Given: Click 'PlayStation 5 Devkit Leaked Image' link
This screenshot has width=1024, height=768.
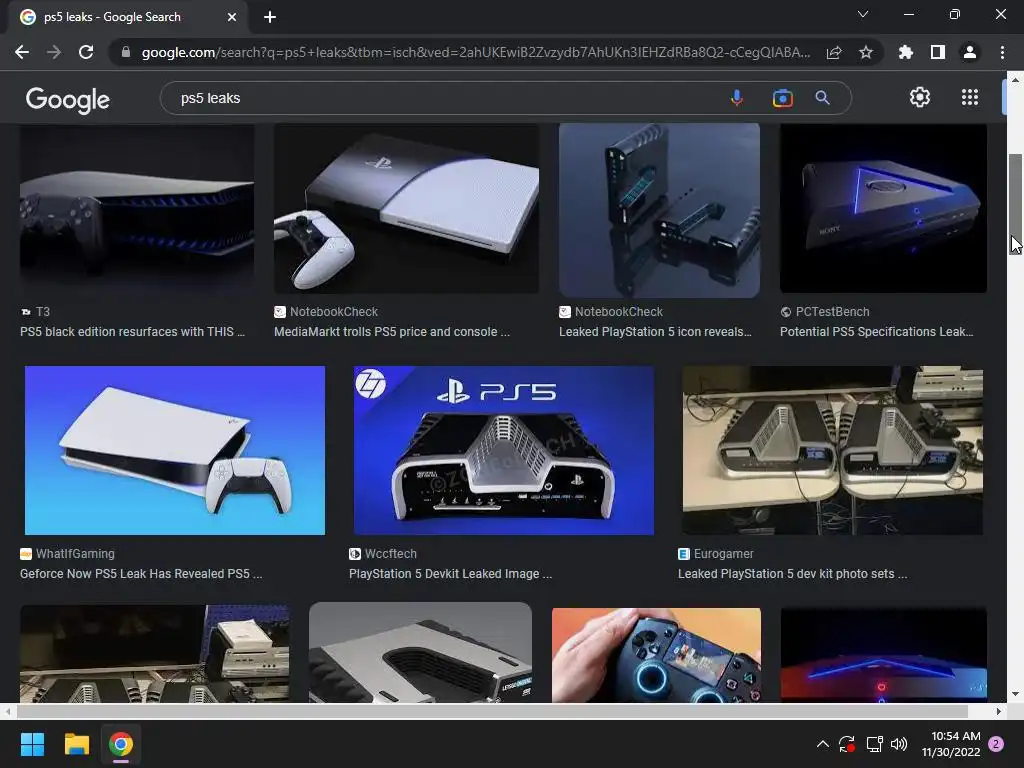Looking at the screenshot, I should 450,573.
